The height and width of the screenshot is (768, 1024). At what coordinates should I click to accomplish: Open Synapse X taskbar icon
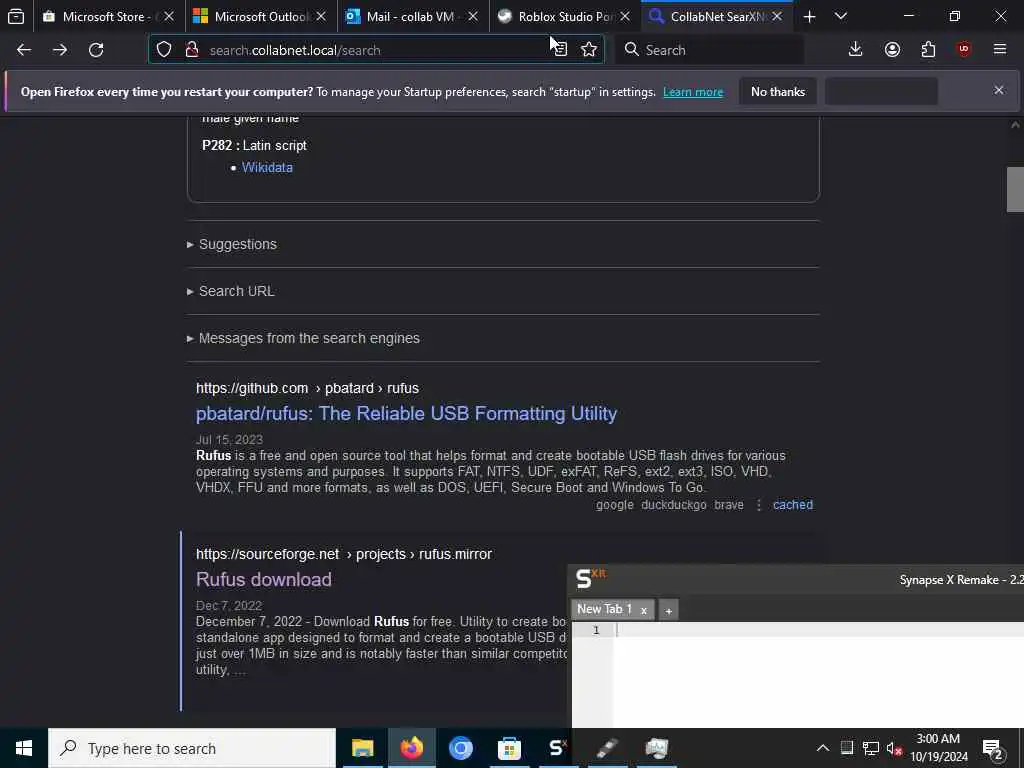[x=558, y=748]
